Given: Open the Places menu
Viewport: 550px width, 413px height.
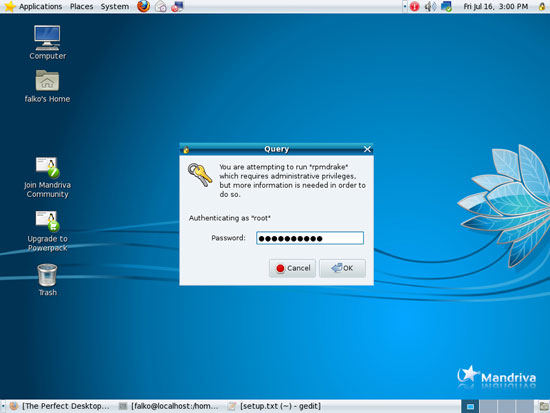Looking at the screenshot, I should [x=81, y=6].
